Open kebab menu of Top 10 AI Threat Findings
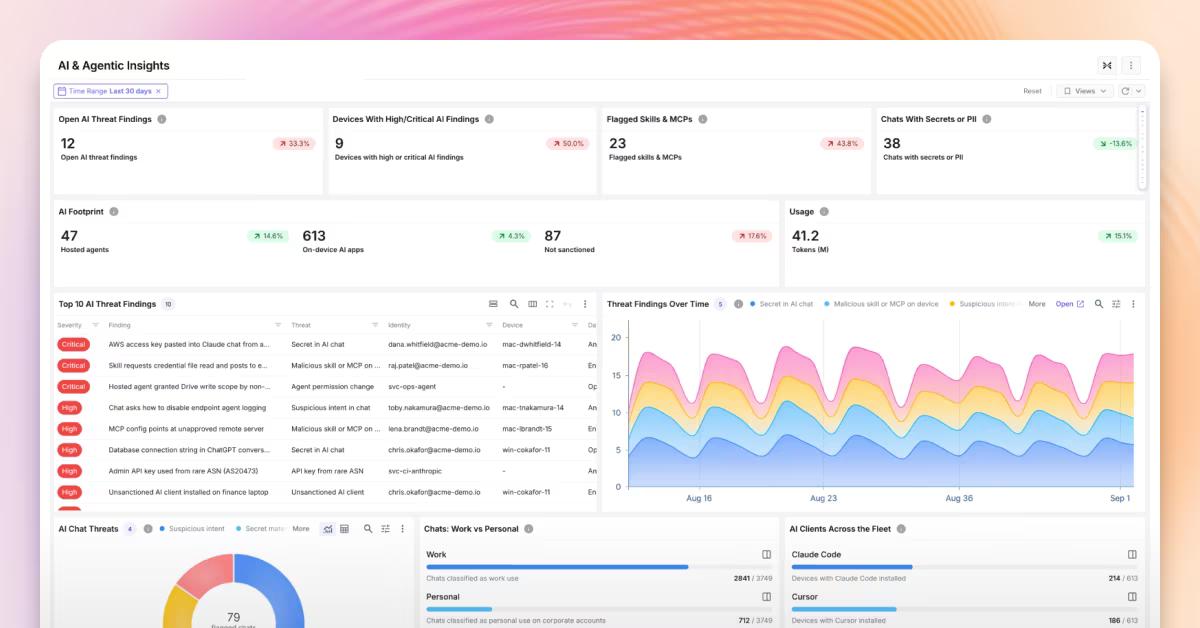The width and height of the screenshot is (1200, 628). tap(585, 304)
